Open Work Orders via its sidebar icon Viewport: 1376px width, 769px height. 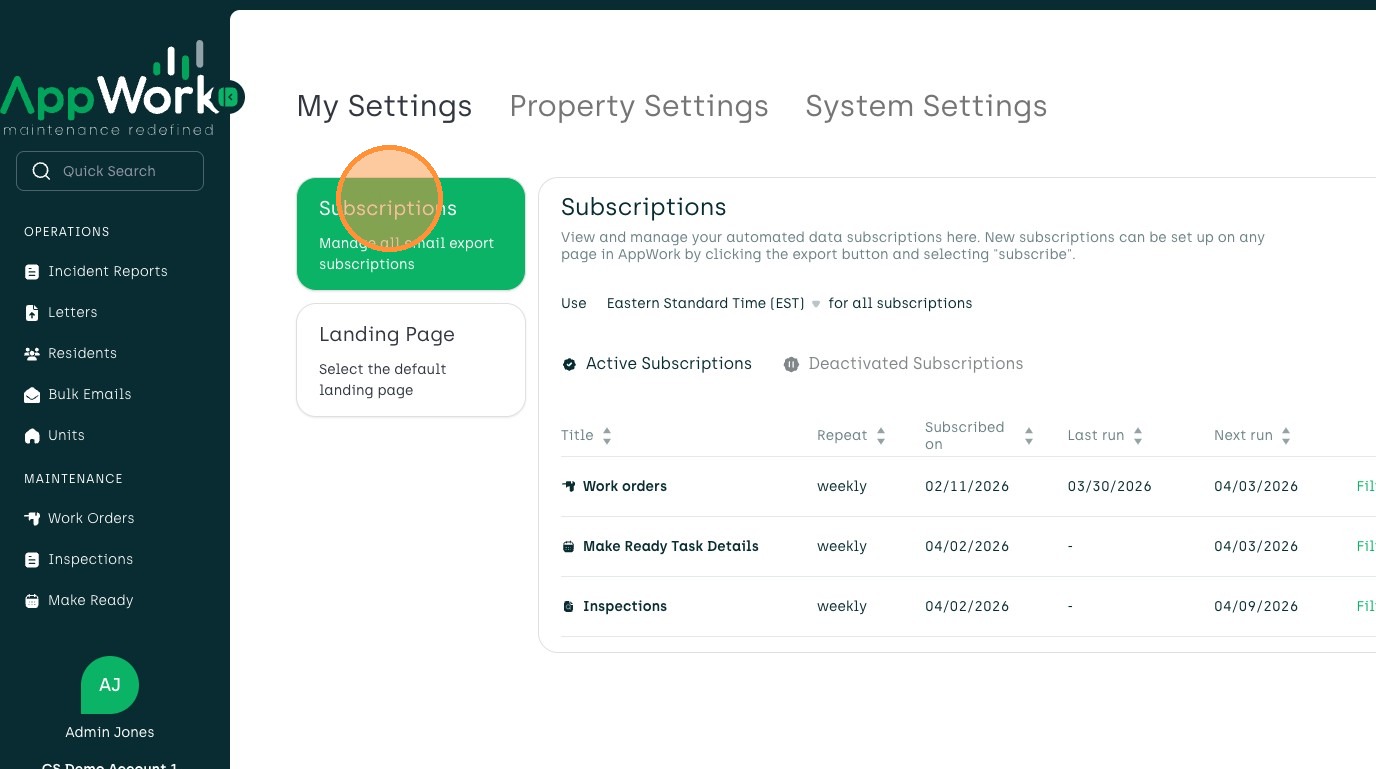click(x=32, y=519)
